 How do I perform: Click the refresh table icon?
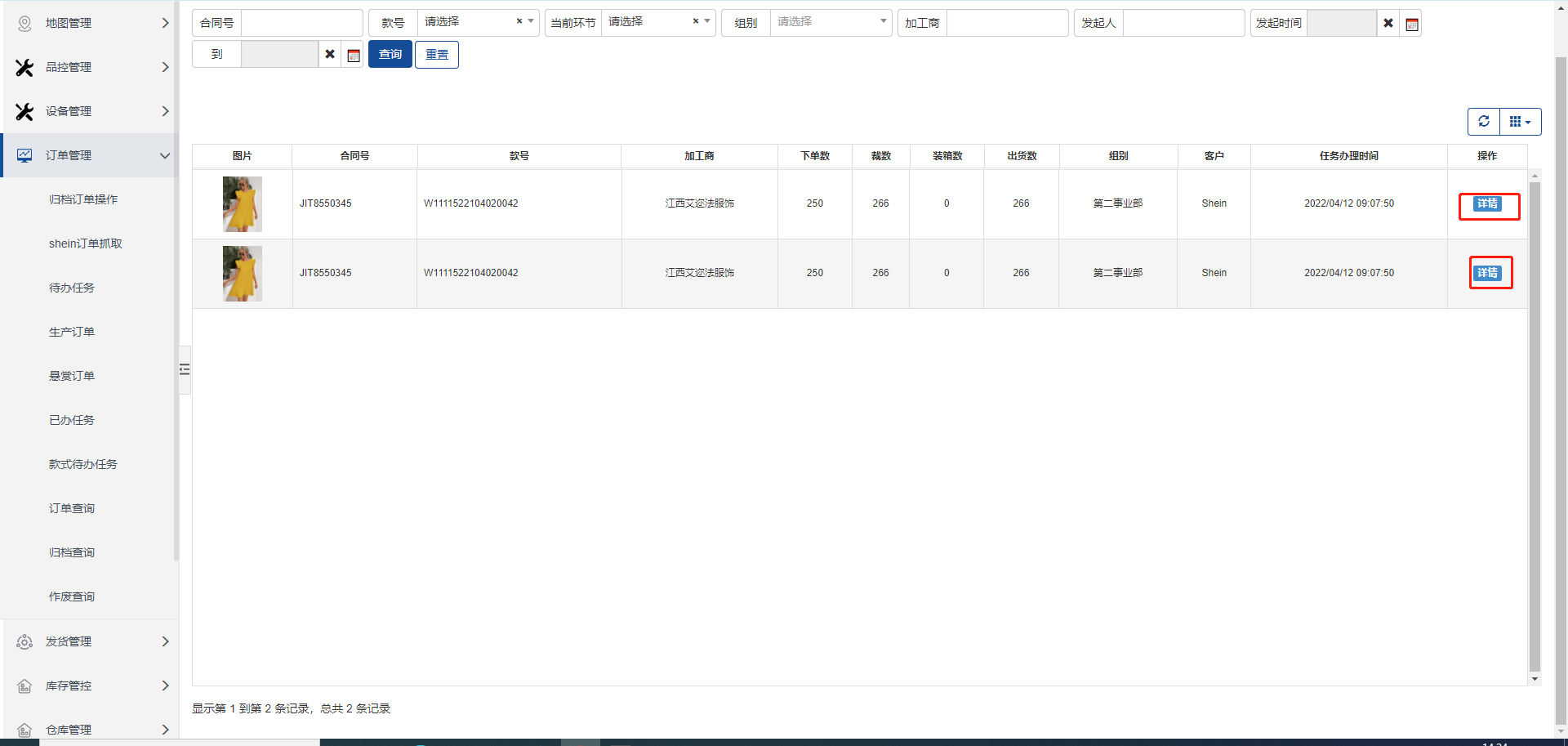pyautogui.click(x=1483, y=122)
